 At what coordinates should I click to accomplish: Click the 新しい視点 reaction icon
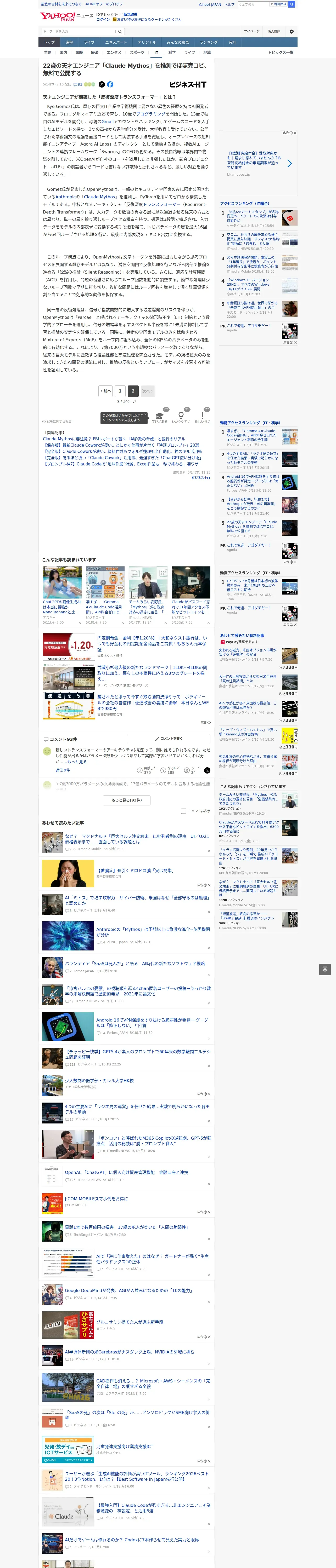203,415
